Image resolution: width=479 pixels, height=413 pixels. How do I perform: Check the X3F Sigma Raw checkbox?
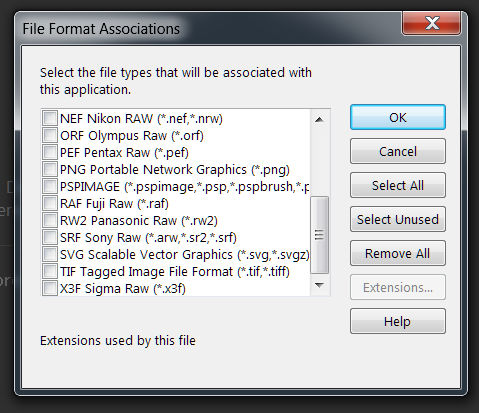[x=50, y=288]
